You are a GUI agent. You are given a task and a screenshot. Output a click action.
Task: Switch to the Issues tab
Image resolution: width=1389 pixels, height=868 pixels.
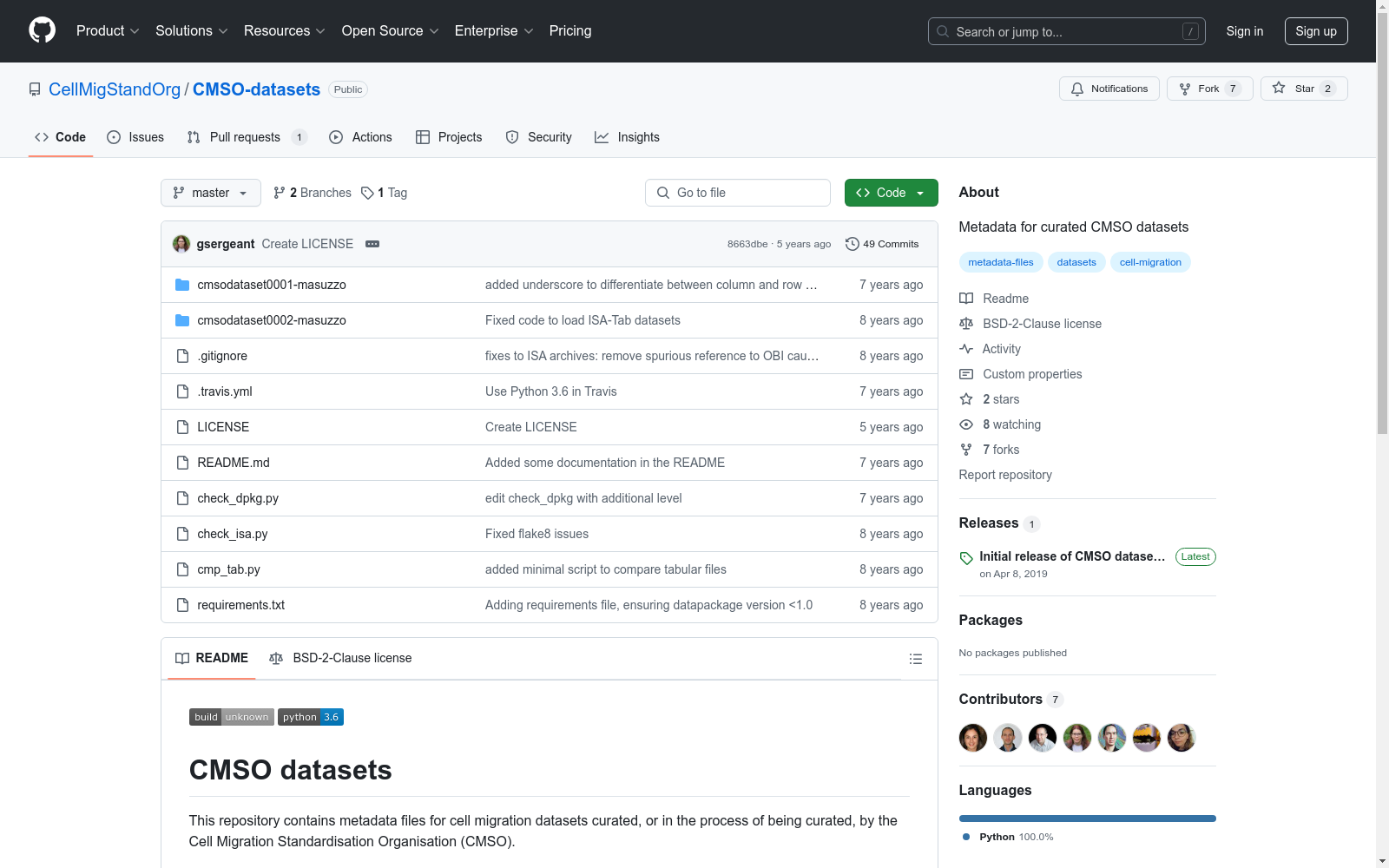(x=135, y=137)
